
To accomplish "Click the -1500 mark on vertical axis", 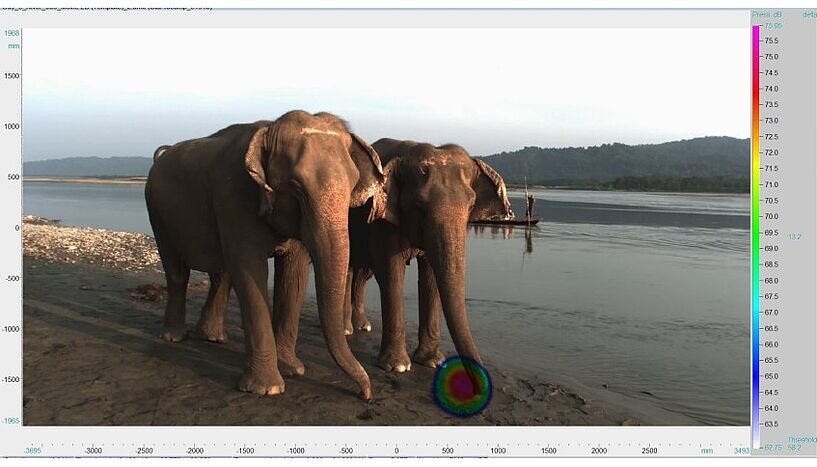I will pyautogui.click(x=11, y=379).
